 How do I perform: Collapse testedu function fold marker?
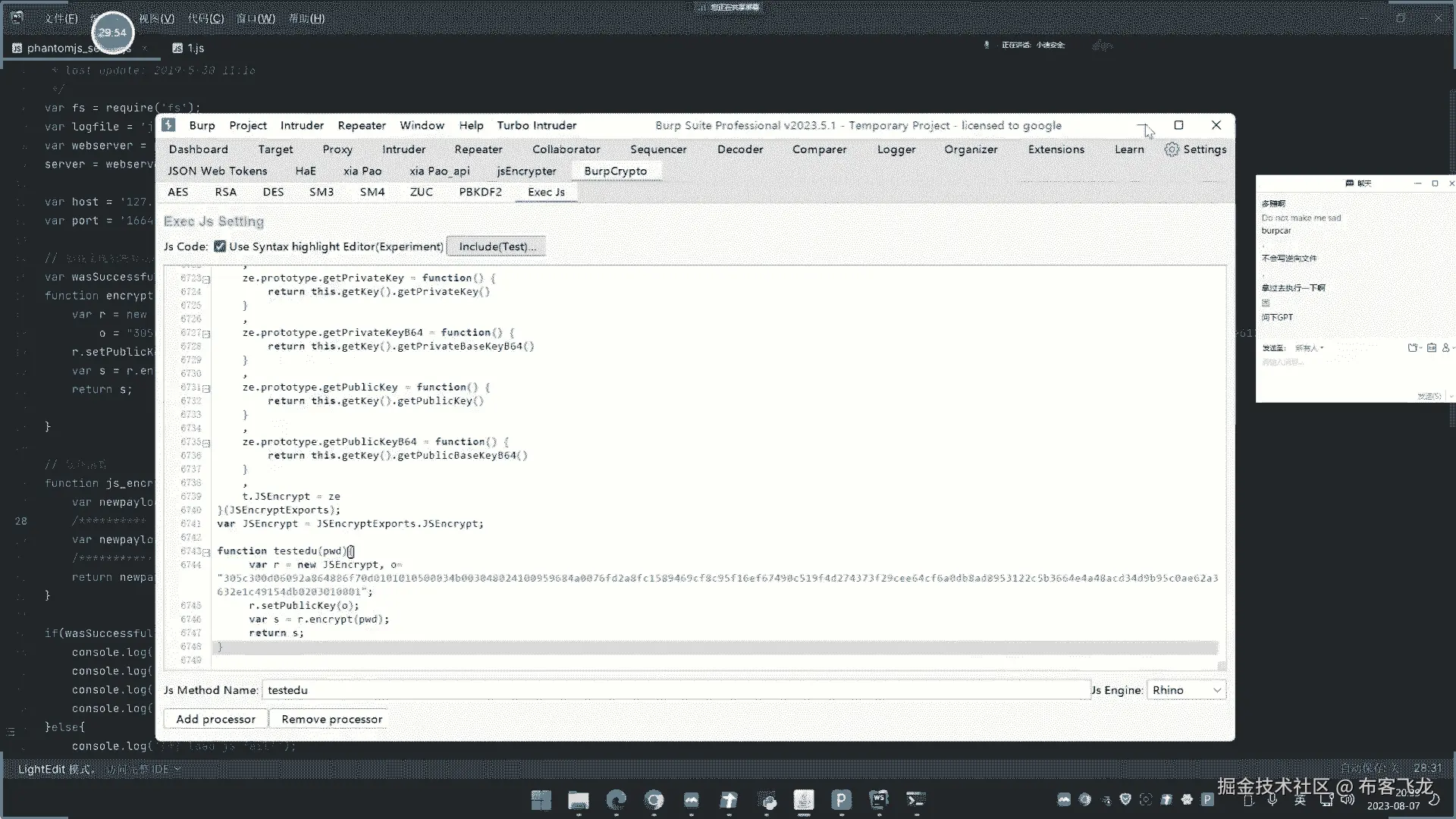tap(206, 552)
